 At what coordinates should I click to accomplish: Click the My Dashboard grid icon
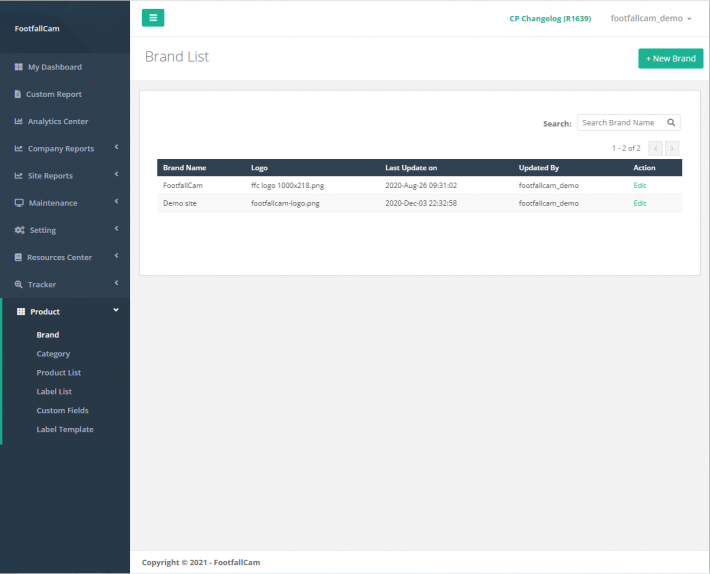pos(19,67)
